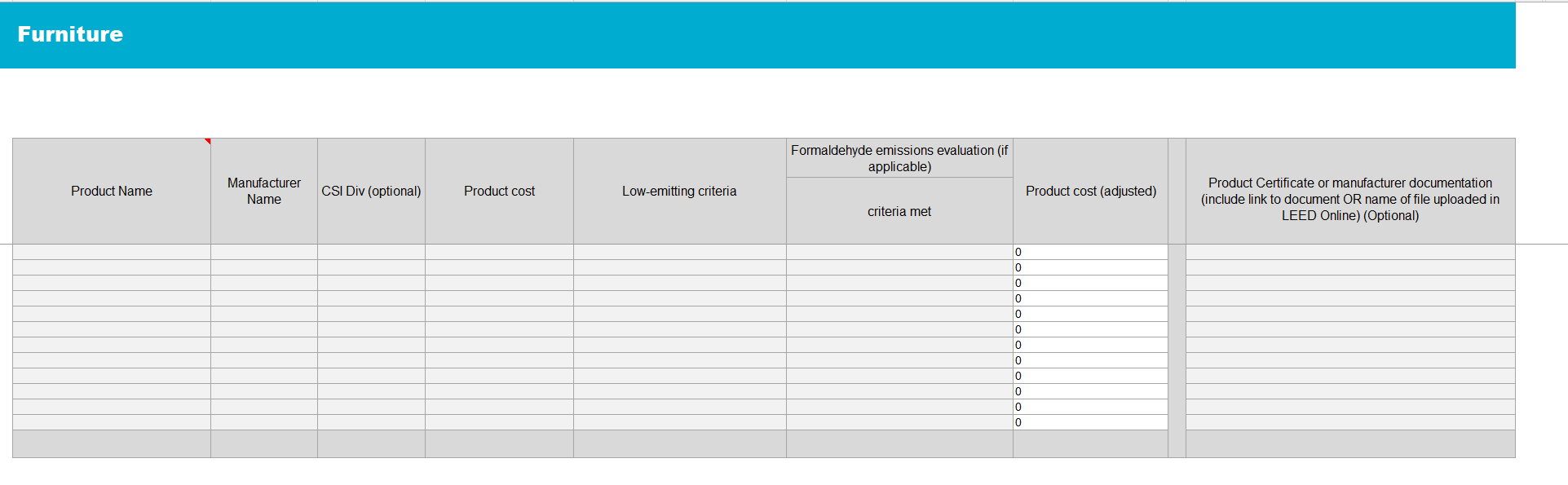Select the first 0 in Product cost (adjusted)
The image size is (1568, 485).
pos(1091,252)
